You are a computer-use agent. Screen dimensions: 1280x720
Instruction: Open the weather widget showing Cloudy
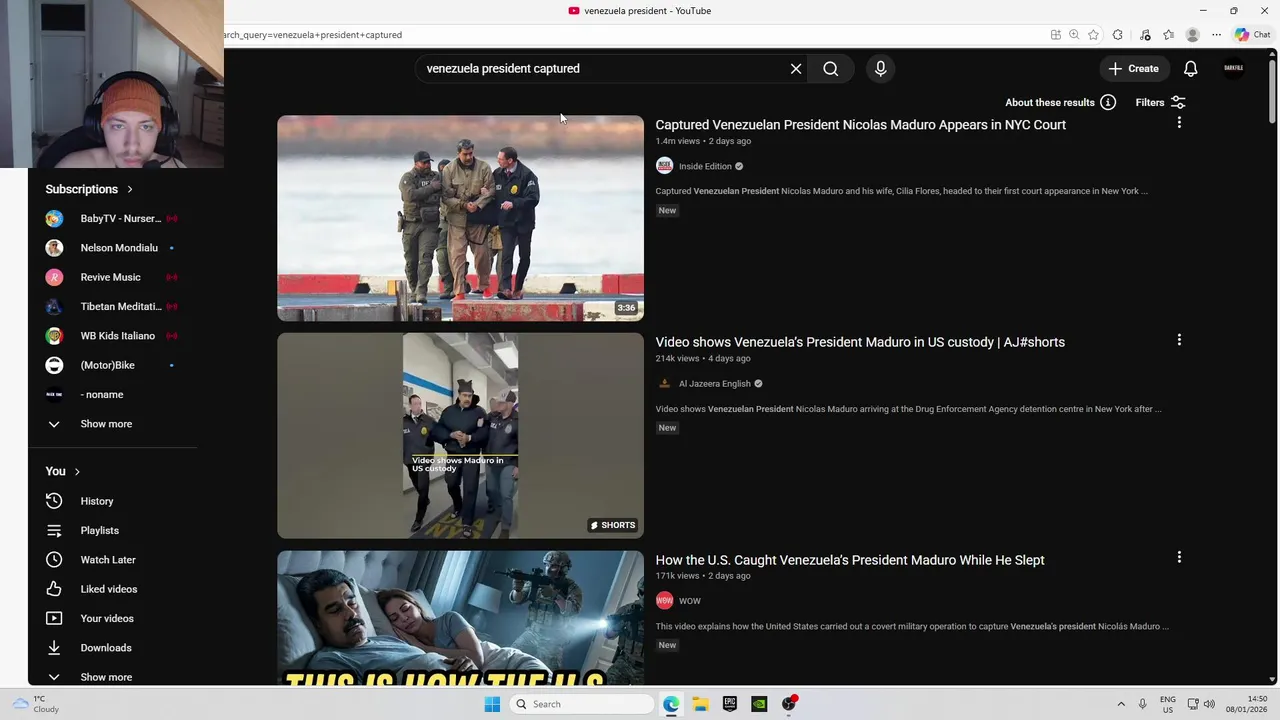coord(36,704)
